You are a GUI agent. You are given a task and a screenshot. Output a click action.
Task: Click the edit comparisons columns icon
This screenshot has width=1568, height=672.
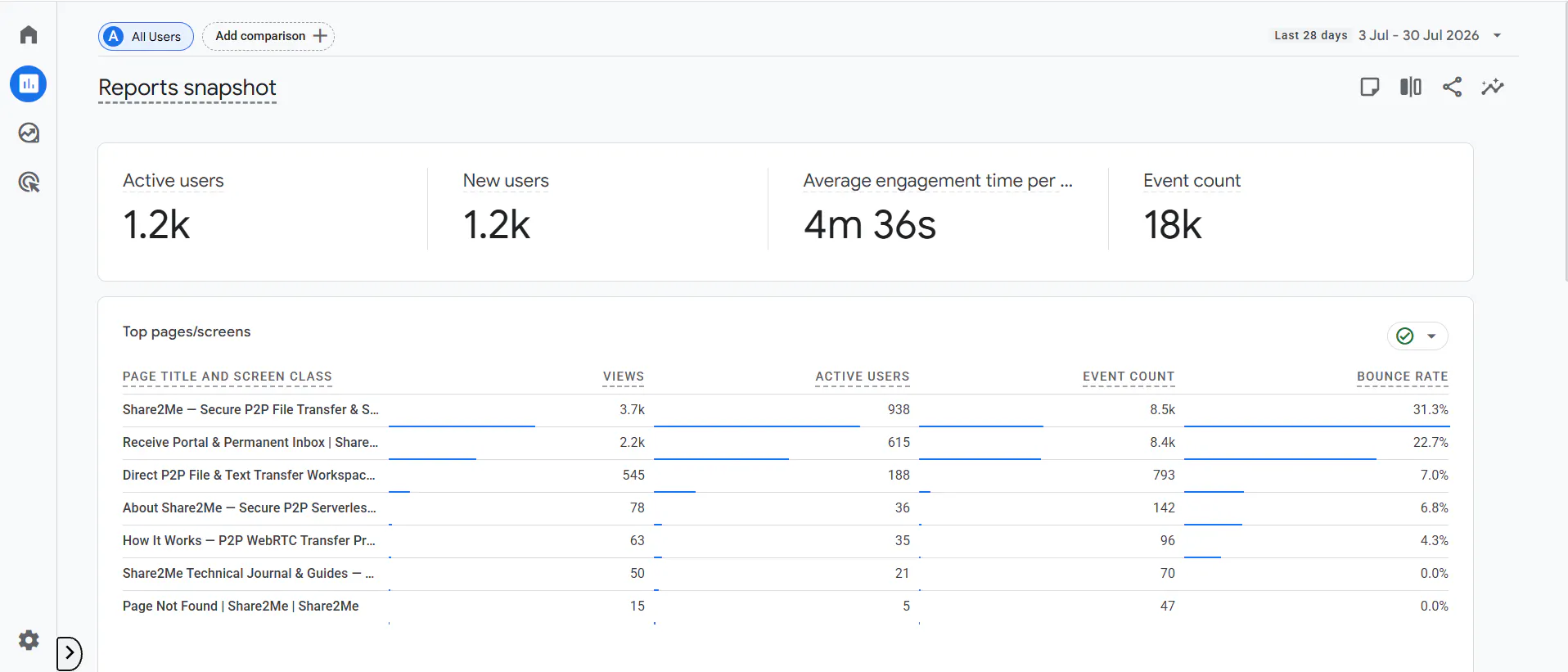click(x=1410, y=87)
